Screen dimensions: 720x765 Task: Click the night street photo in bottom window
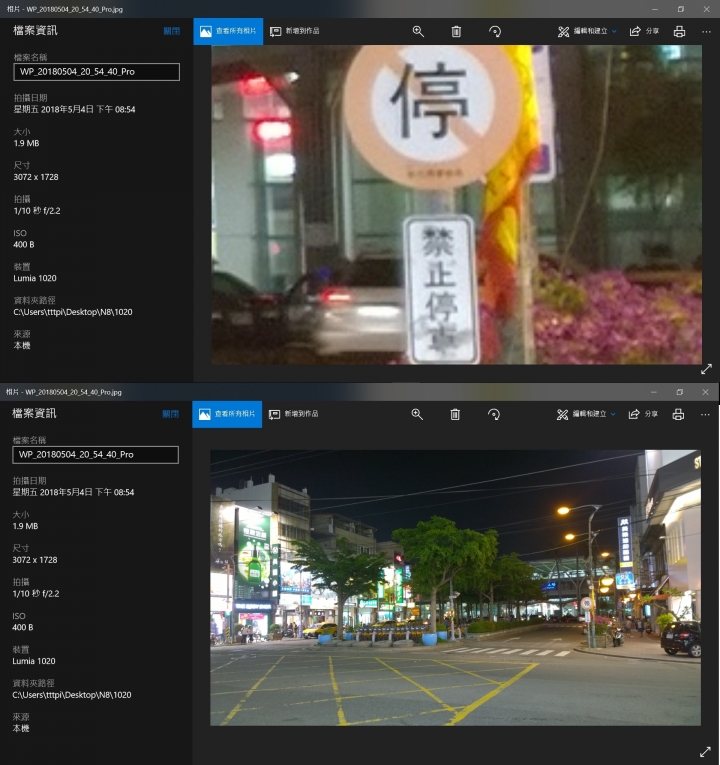456,587
